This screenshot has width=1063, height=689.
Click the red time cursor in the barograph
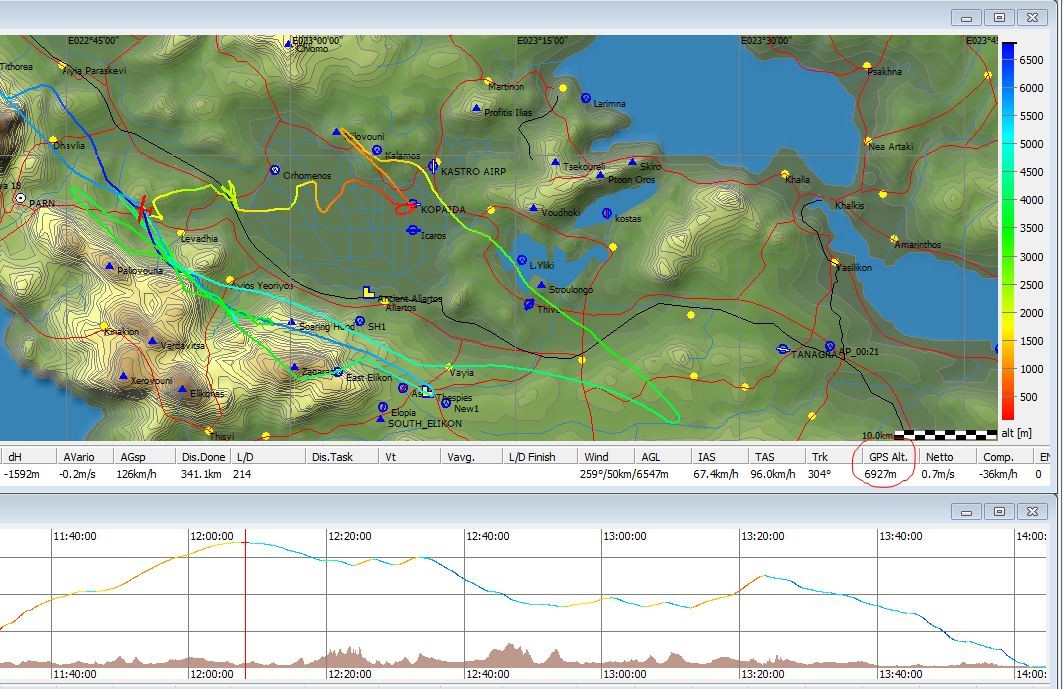tap(245, 604)
